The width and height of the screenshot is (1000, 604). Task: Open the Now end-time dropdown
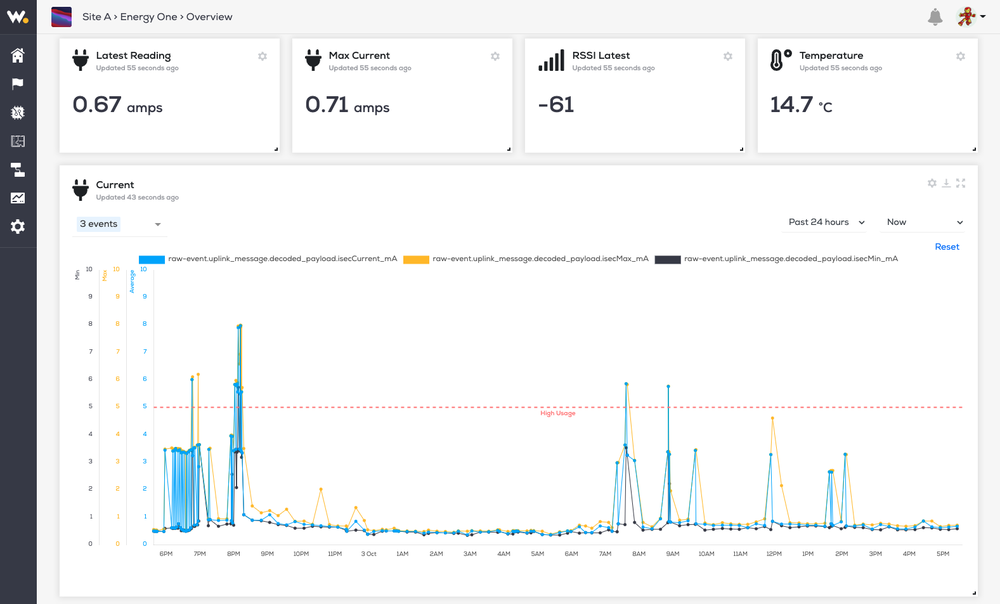point(924,222)
